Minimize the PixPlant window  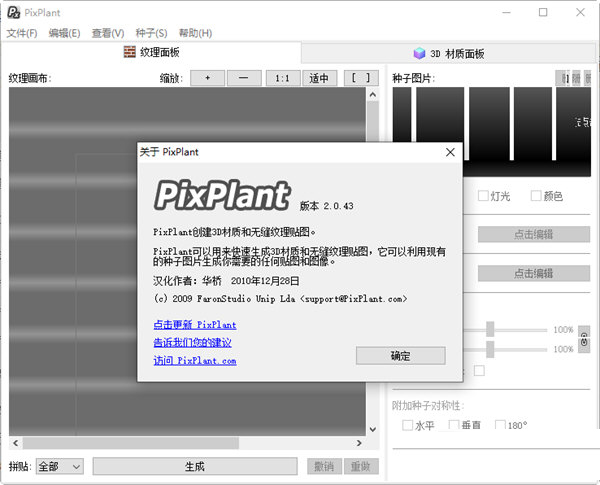[x=507, y=12]
